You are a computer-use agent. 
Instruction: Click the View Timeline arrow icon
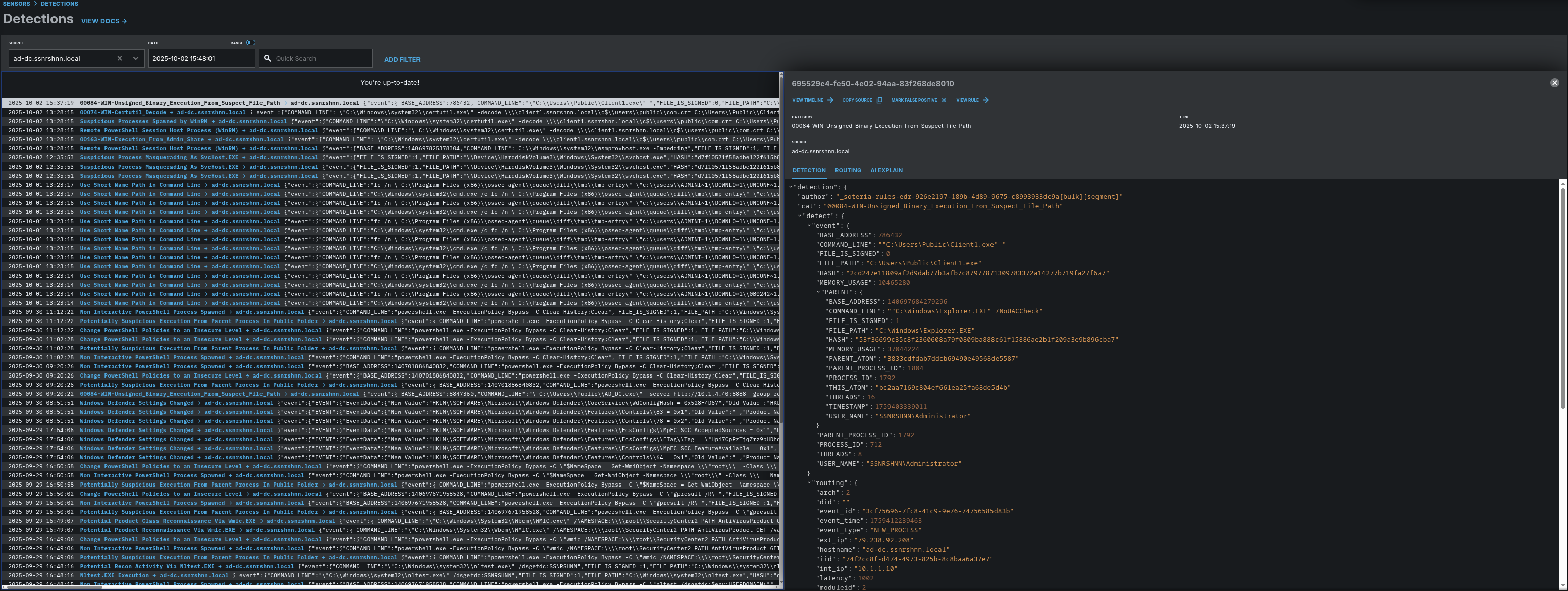coord(830,100)
